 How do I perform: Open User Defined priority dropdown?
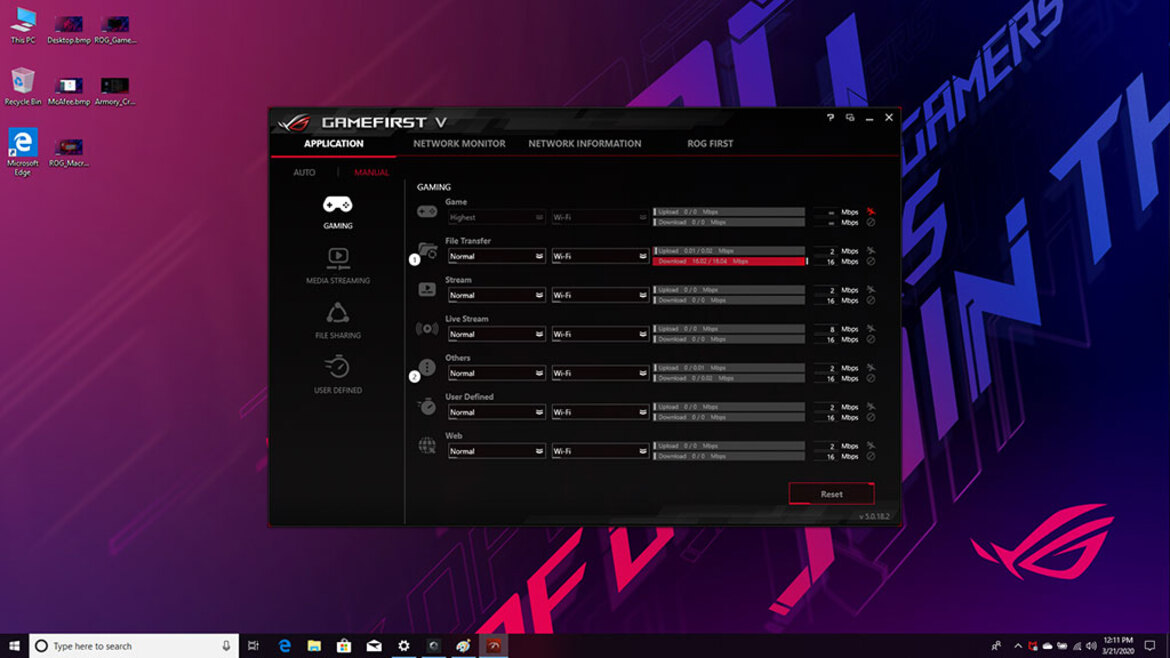point(496,412)
